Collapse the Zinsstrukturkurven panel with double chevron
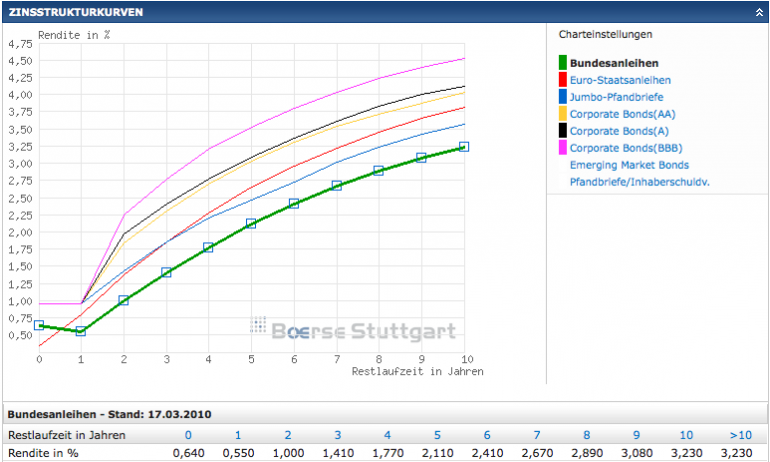This screenshot has width=770, height=462. pyautogui.click(x=759, y=12)
